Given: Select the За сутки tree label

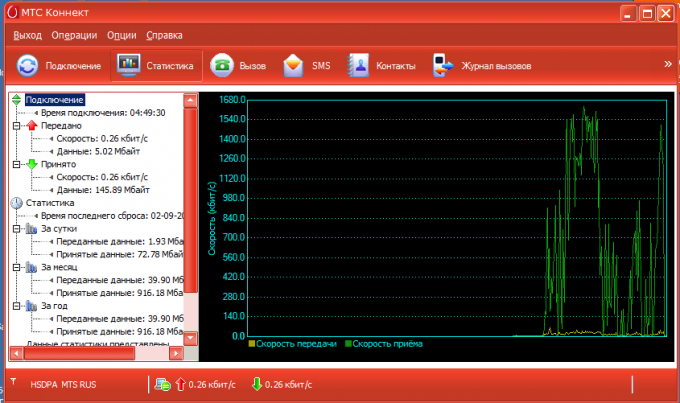Looking at the screenshot, I should coord(59,229).
